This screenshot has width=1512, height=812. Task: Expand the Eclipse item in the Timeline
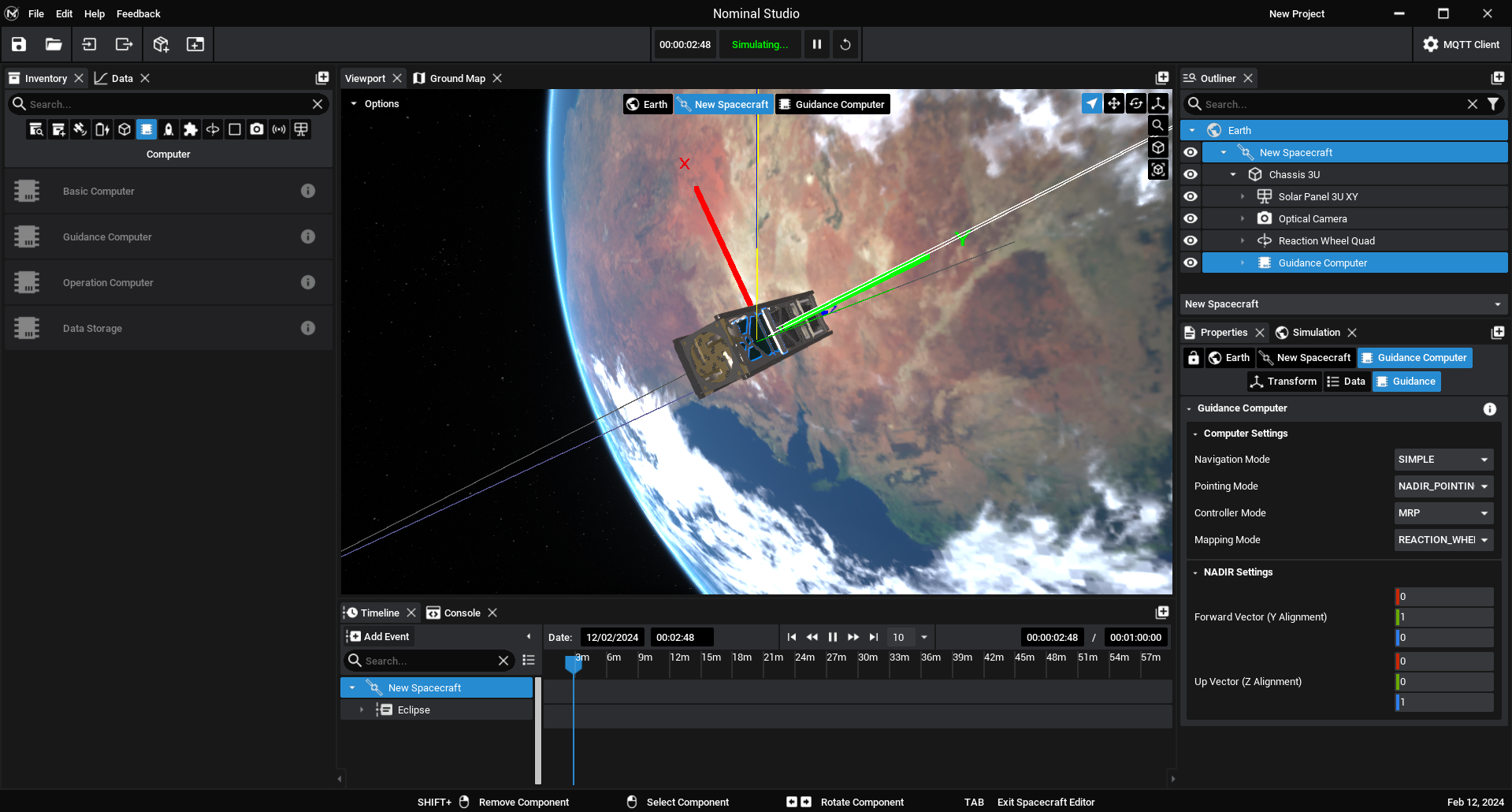click(362, 710)
